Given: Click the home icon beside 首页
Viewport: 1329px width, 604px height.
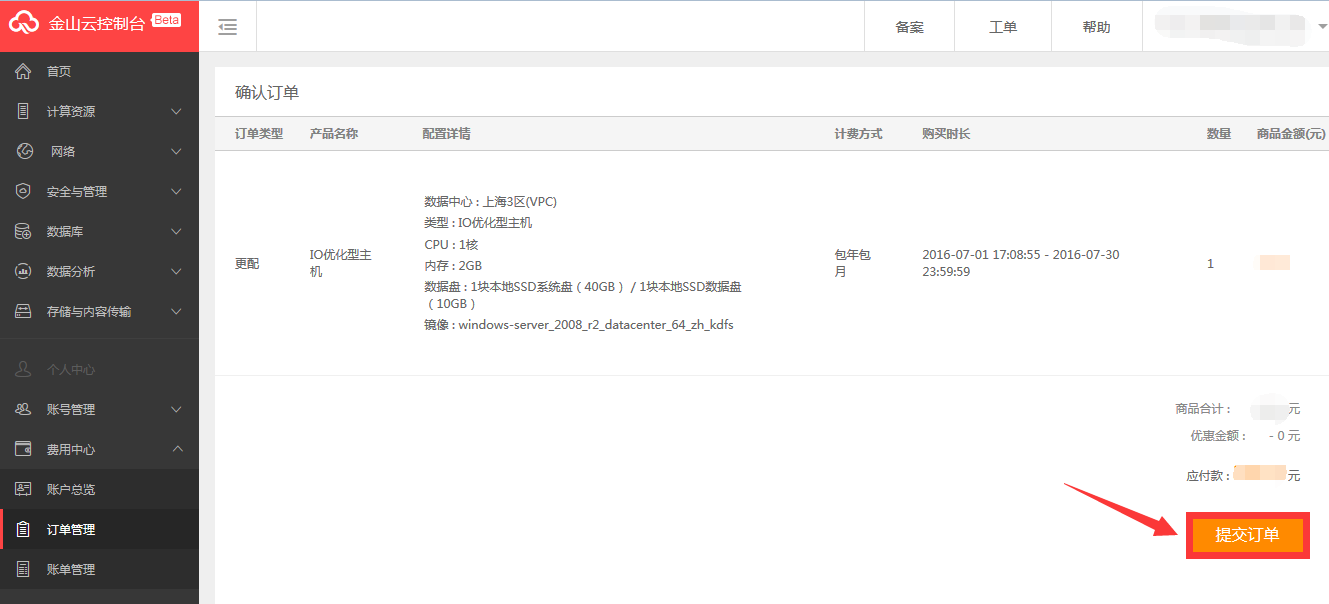Looking at the screenshot, I should 24,71.
